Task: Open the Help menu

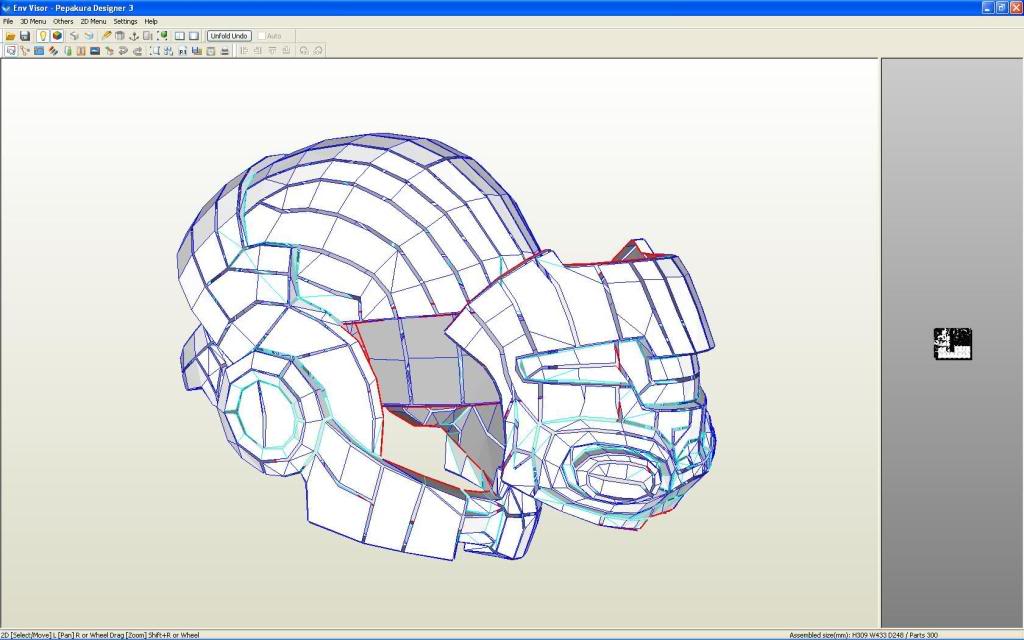Action: point(151,22)
